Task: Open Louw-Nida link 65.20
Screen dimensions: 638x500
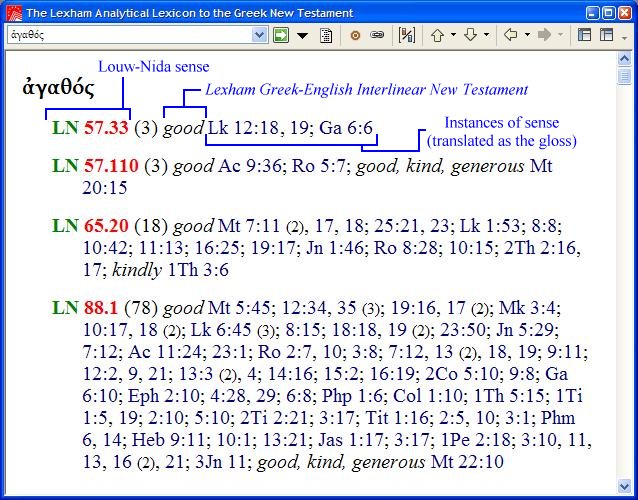Action: [106, 225]
